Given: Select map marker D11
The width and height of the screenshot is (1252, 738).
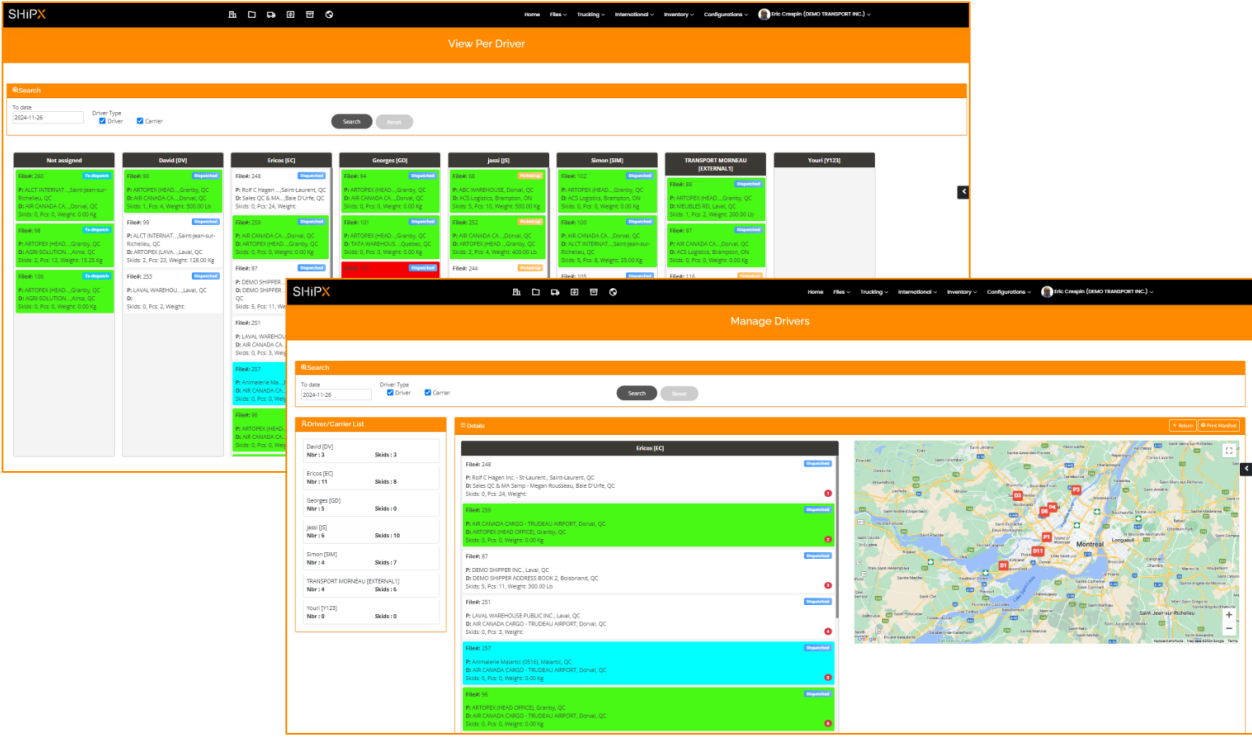Looking at the screenshot, I should point(1037,551).
